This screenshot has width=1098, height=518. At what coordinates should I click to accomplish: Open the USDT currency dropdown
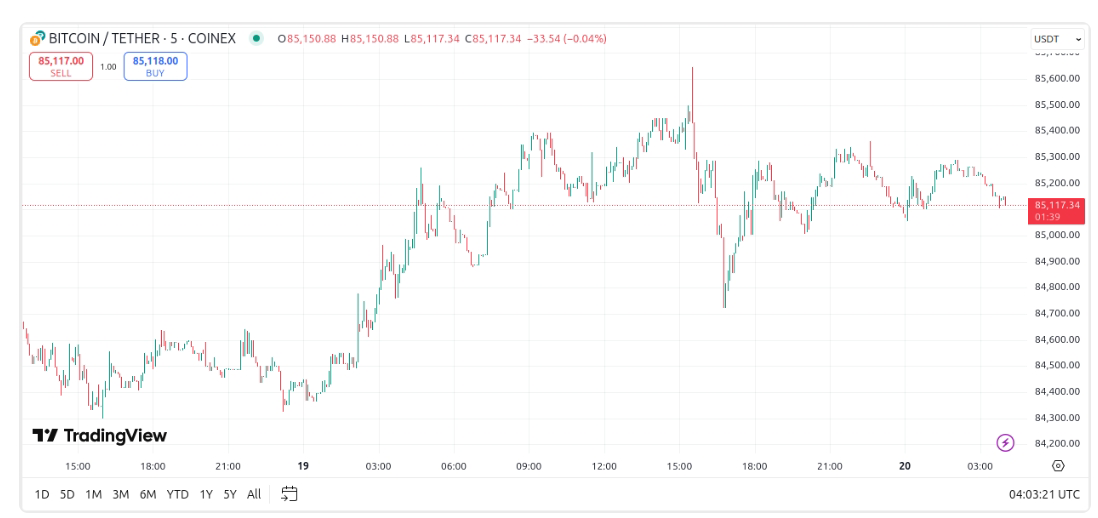[x=1058, y=39]
